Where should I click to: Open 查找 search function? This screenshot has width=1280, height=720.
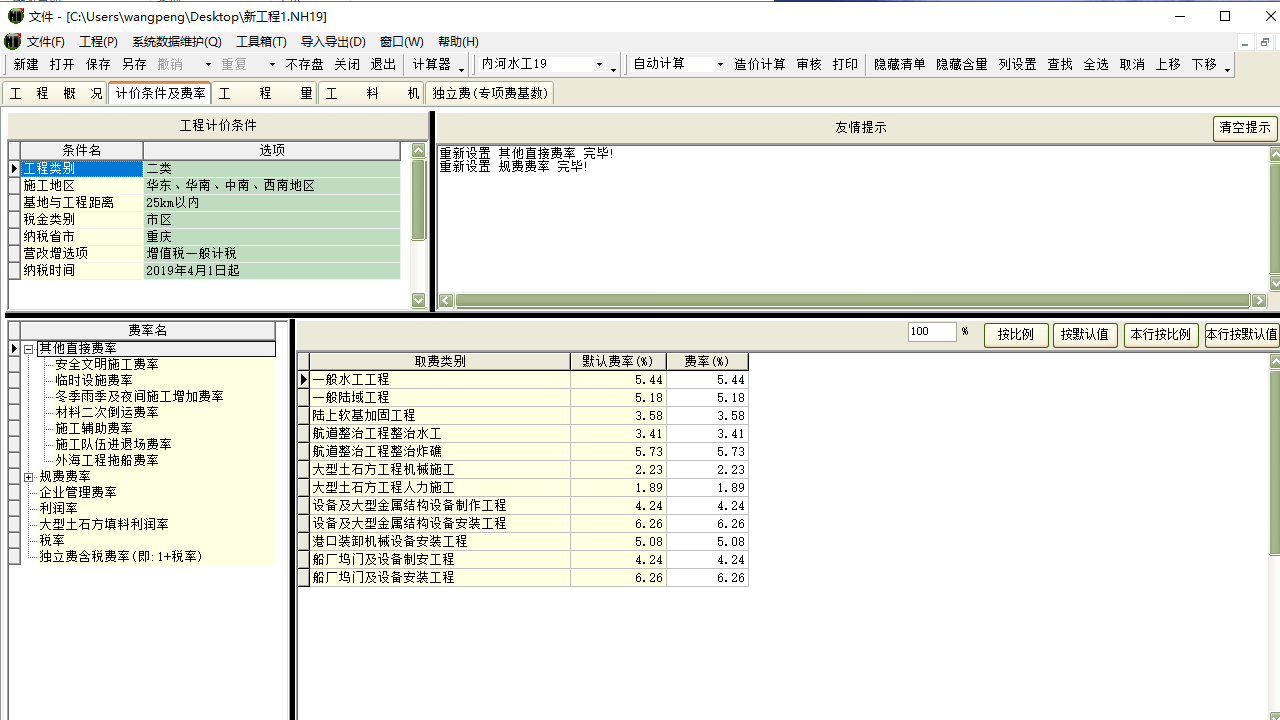1059,65
